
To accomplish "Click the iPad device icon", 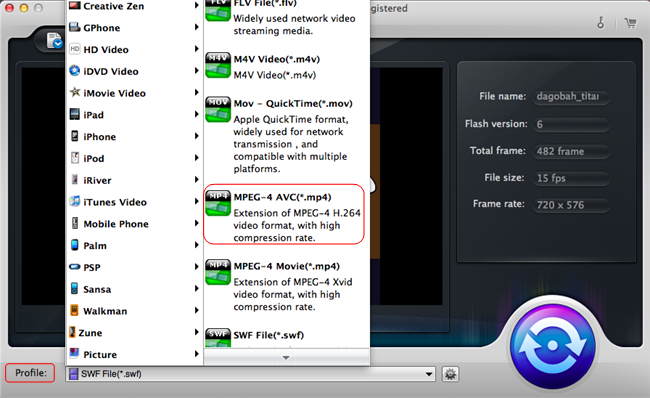I will click(75, 114).
